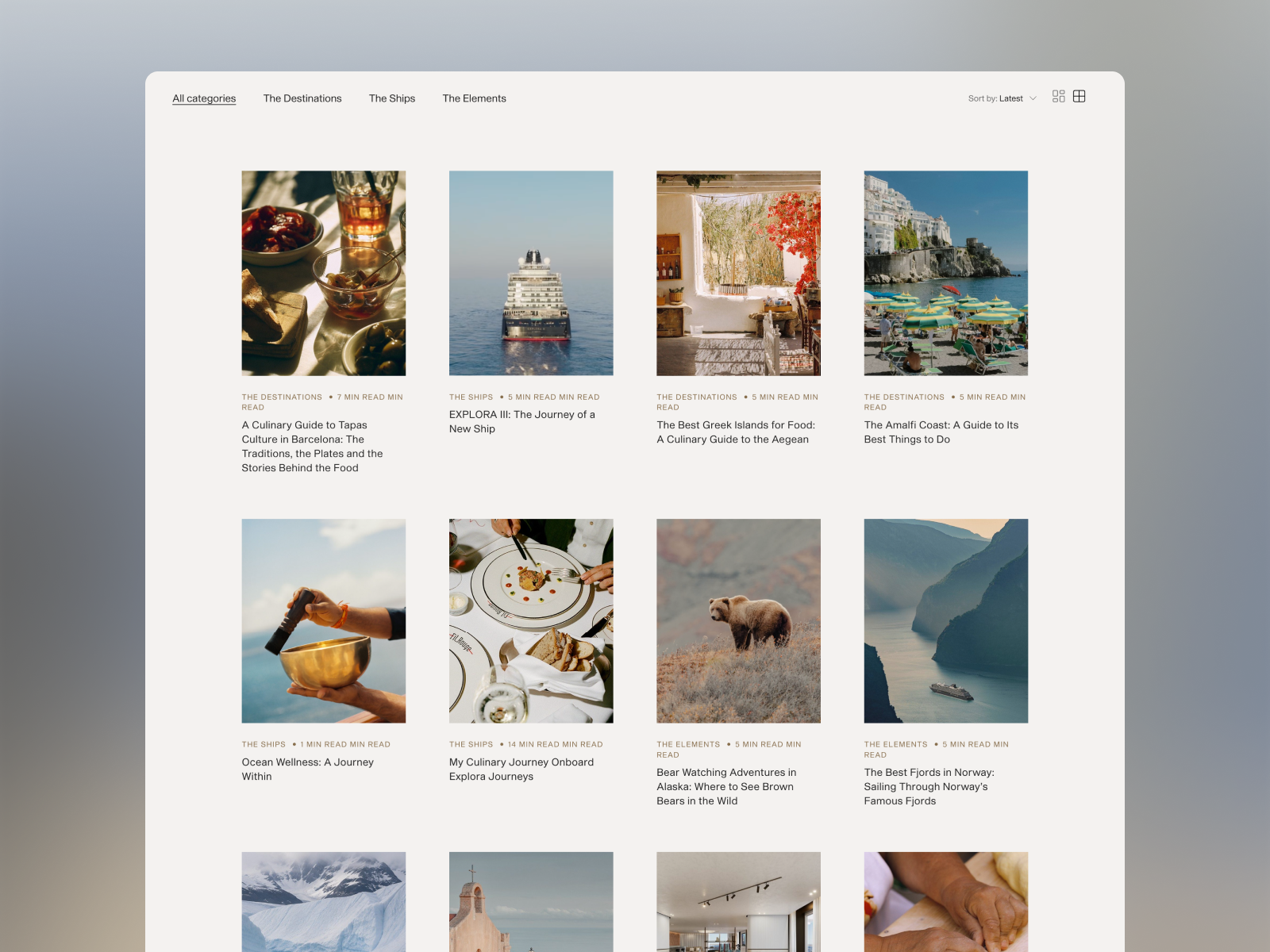The image size is (1270, 952).
Task: Click 5 MIN READ on the EXPLORA III card
Action: click(532, 397)
